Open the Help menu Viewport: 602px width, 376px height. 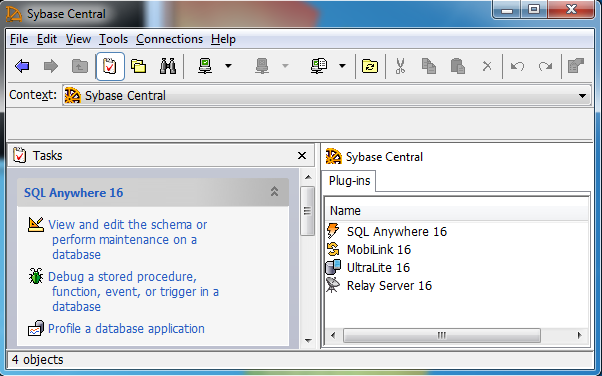(223, 39)
